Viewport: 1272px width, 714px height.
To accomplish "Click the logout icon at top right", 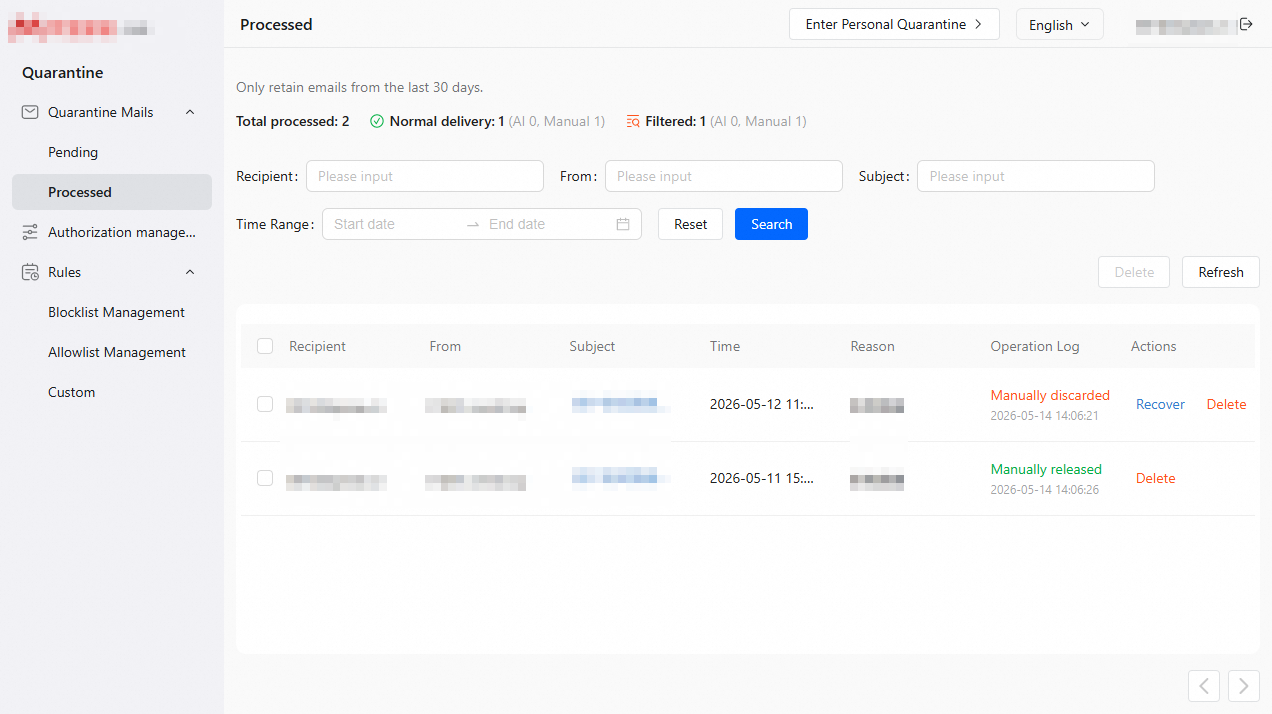I will [1246, 24].
